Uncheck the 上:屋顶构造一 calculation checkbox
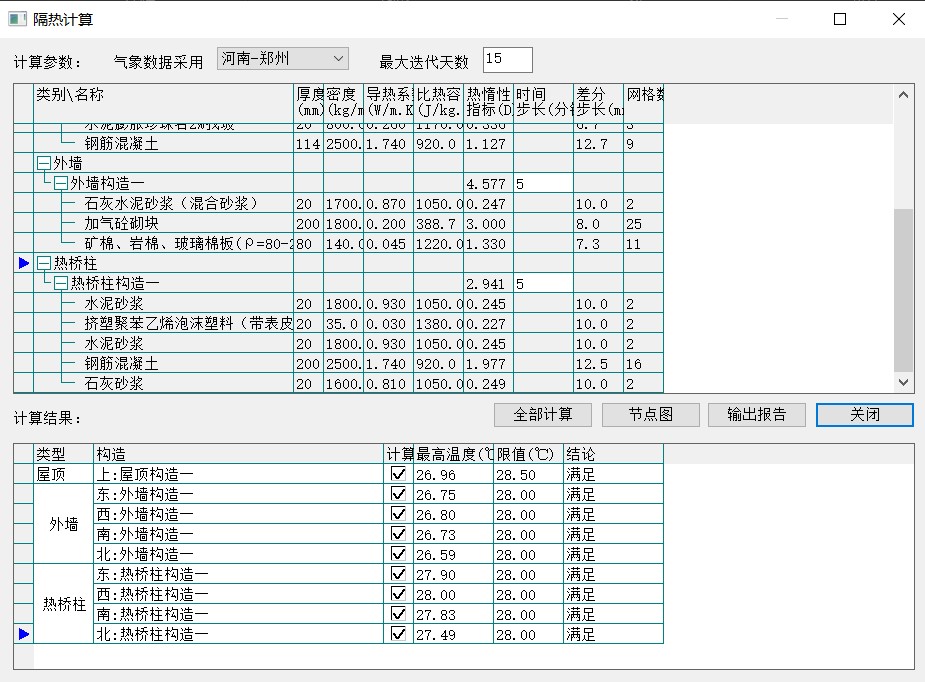This screenshot has height=682, width=925. point(399,474)
